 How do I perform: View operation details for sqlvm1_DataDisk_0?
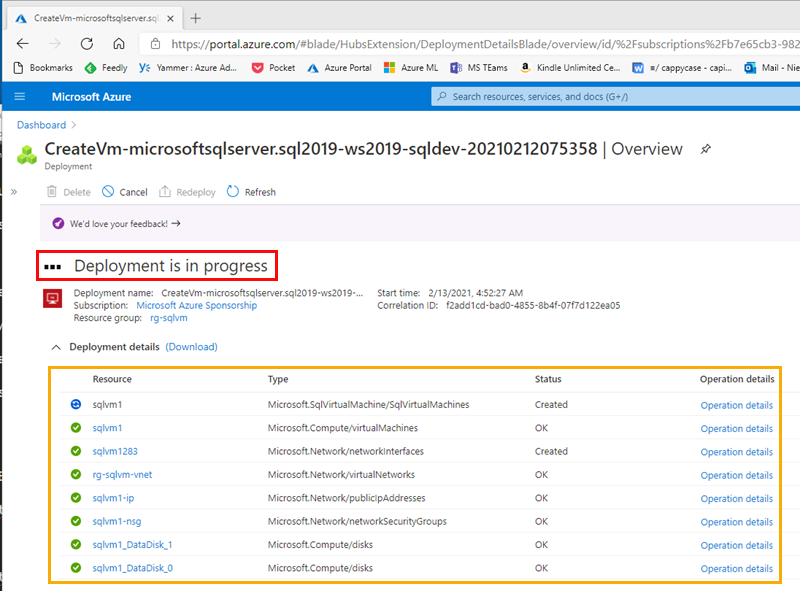point(737,569)
